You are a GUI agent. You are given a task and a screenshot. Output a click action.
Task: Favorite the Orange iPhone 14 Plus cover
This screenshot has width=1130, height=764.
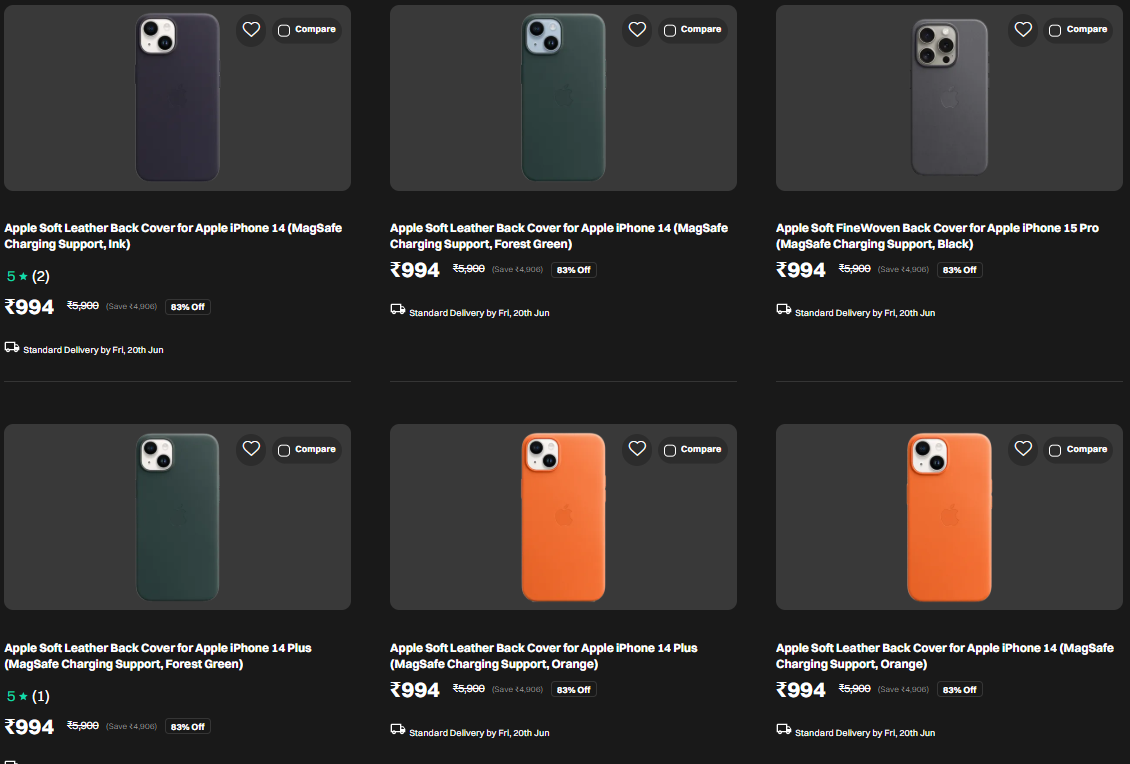pyautogui.click(x=637, y=449)
